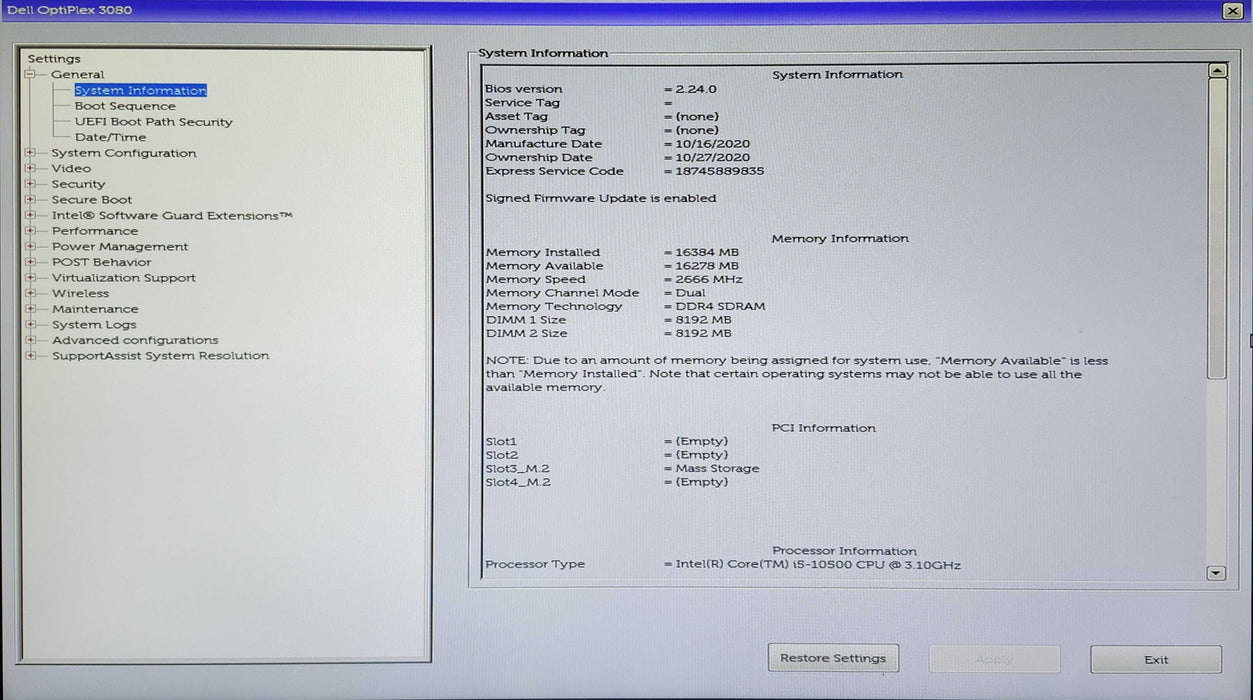Select the System Configuration label

coord(123,153)
